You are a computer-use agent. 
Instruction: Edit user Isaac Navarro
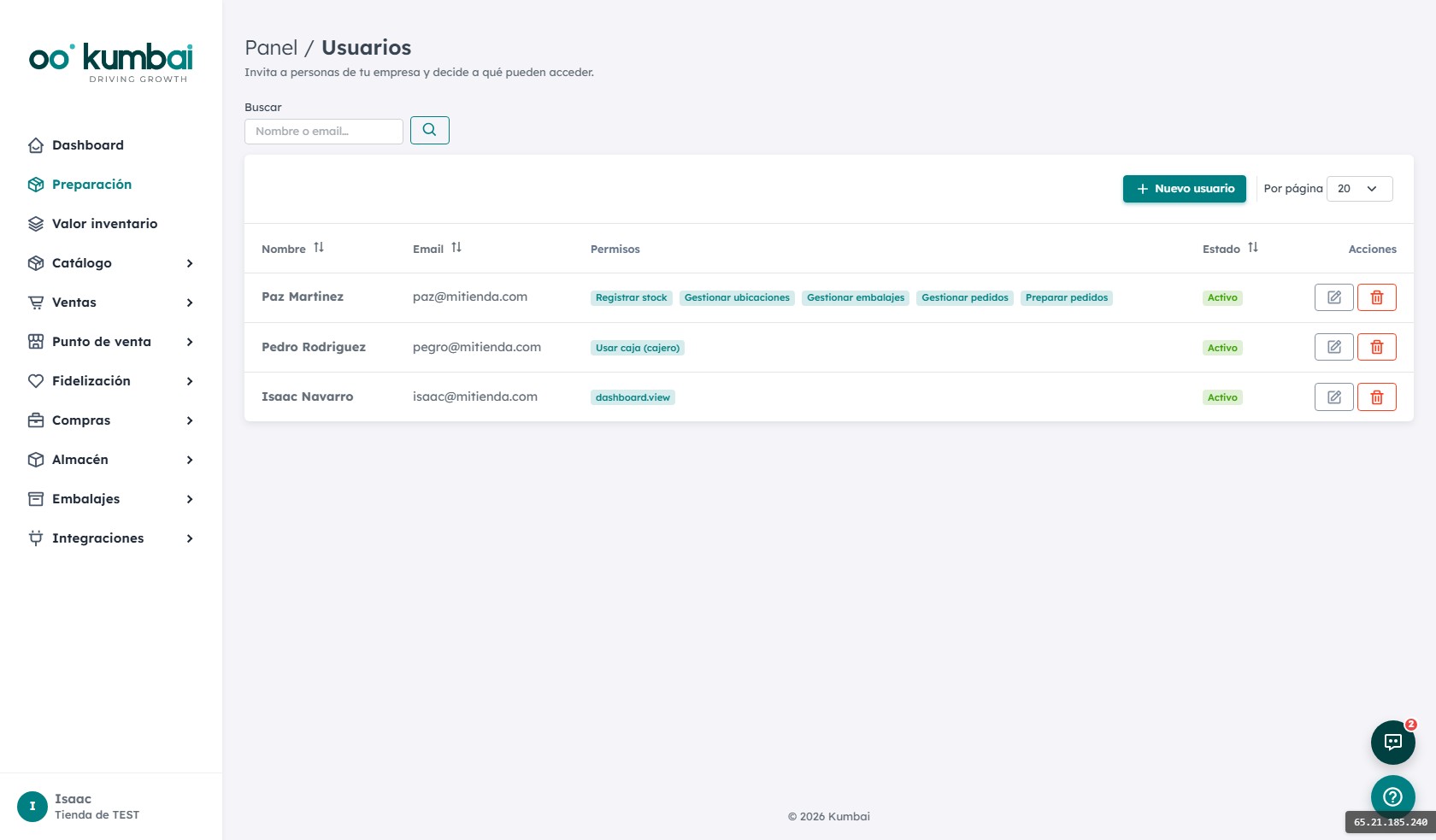click(x=1334, y=397)
